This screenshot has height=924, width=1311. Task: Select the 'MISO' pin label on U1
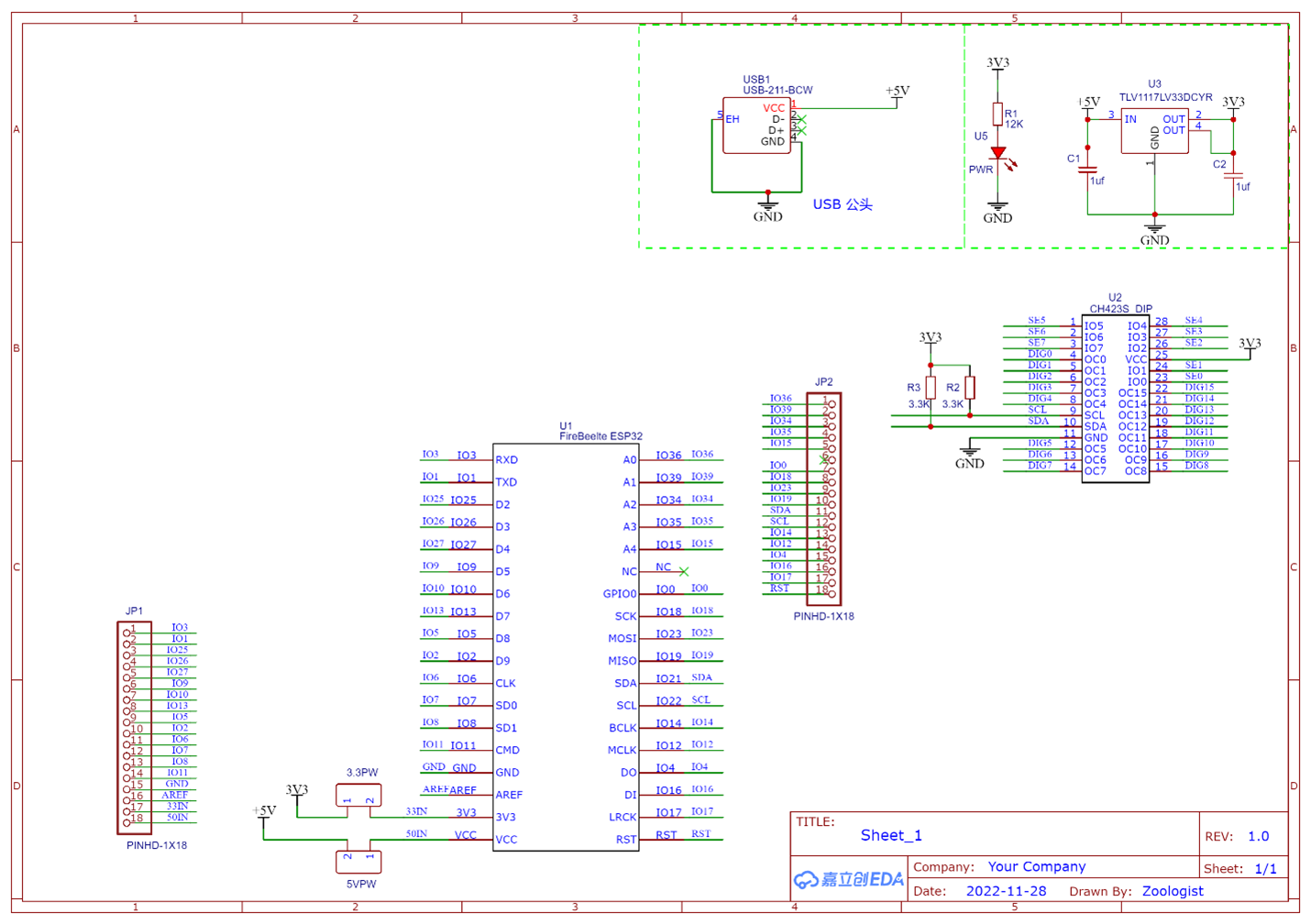(622, 661)
